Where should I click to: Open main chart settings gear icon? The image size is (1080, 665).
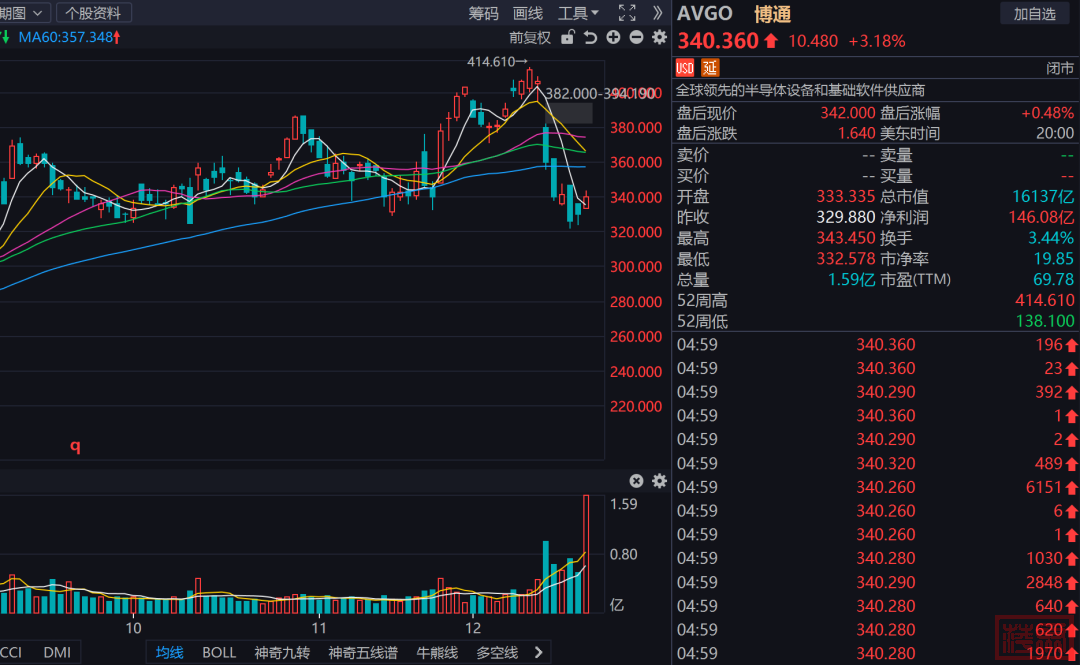point(659,38)
